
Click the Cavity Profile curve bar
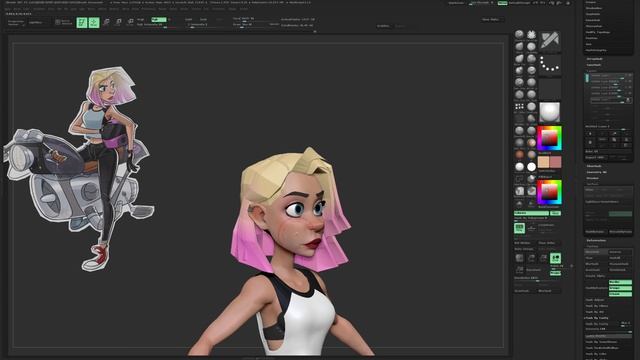point(608,336)
